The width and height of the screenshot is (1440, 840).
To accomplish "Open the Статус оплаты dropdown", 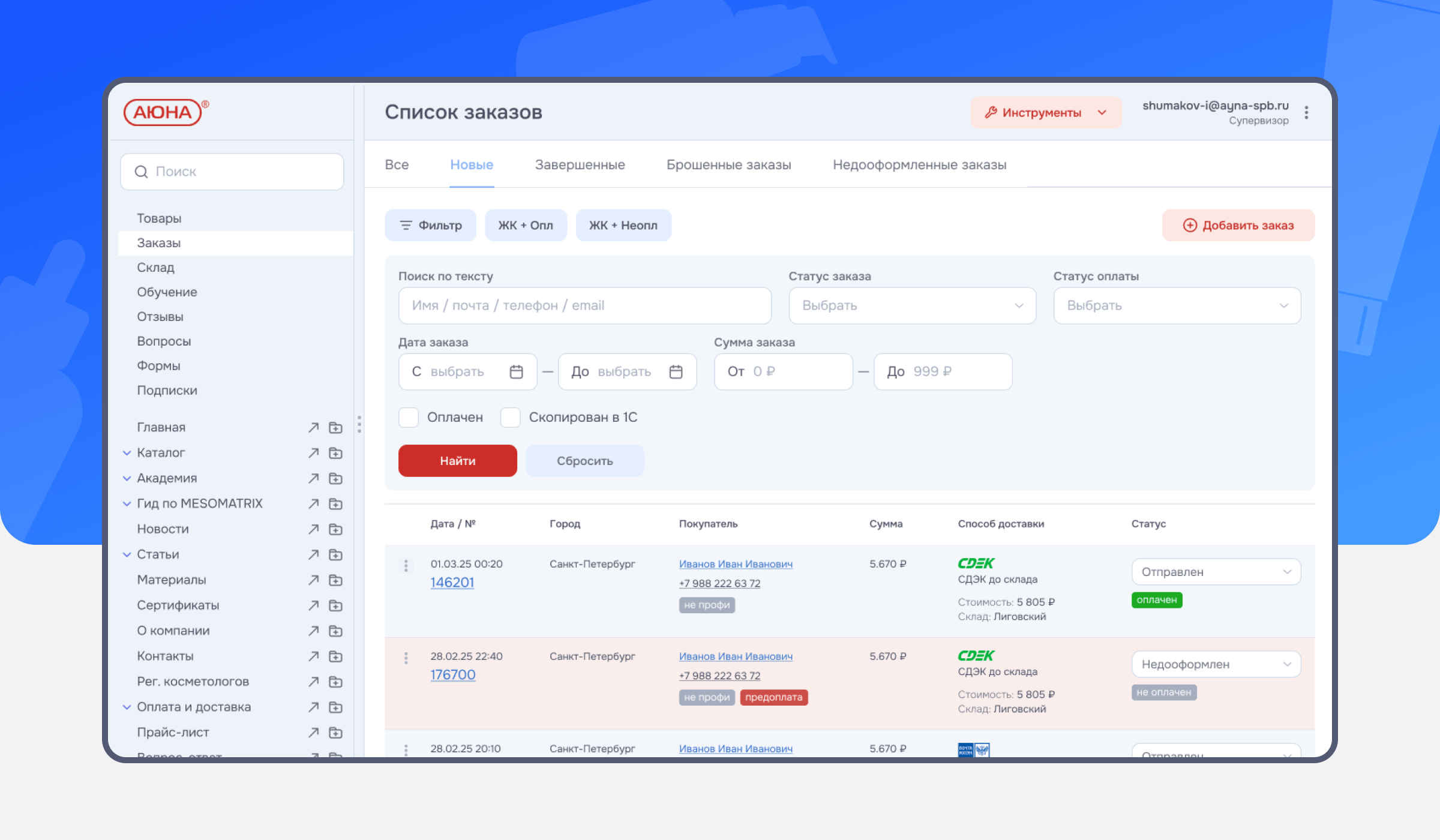I will click(x=1177, y=306).
